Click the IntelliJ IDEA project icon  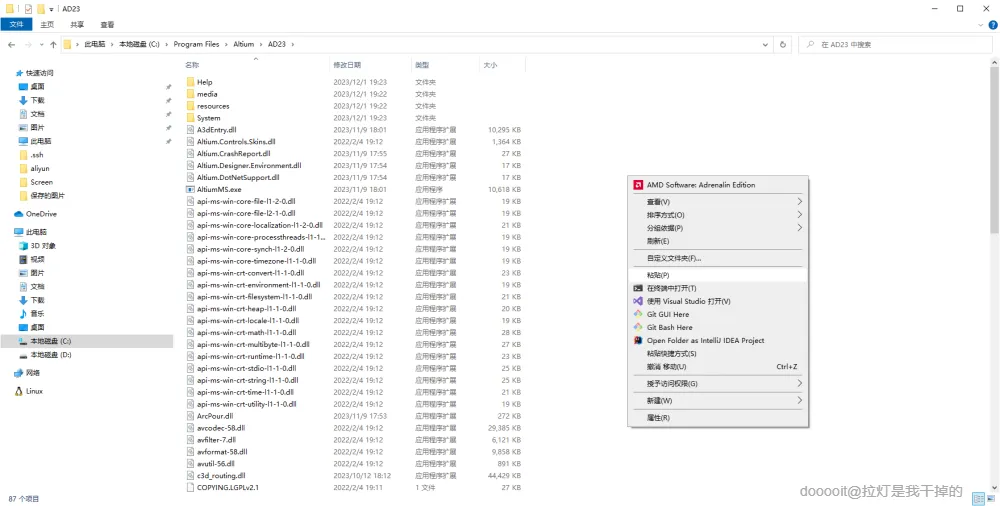(637, 340)
